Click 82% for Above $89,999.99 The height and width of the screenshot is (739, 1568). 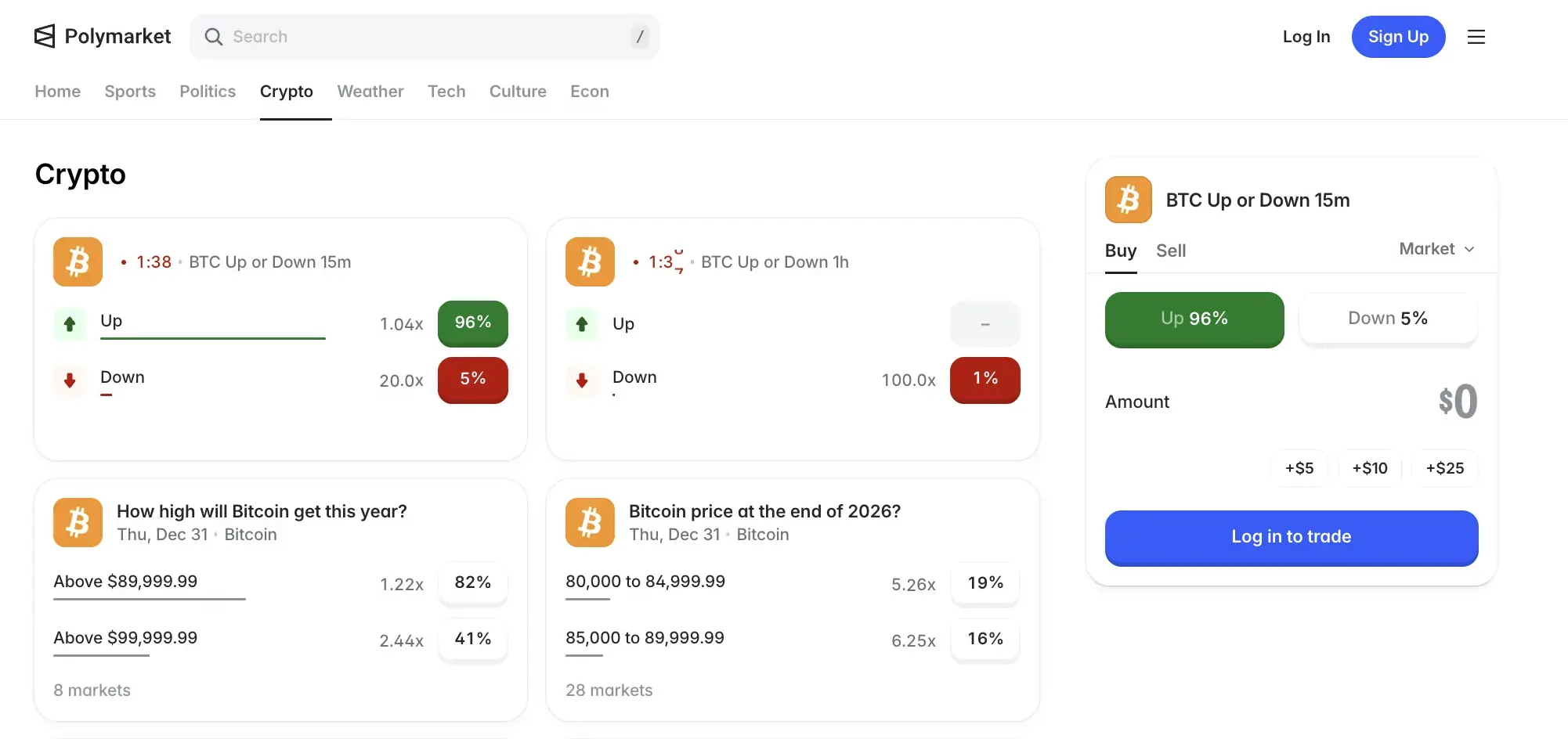point(473,583)
